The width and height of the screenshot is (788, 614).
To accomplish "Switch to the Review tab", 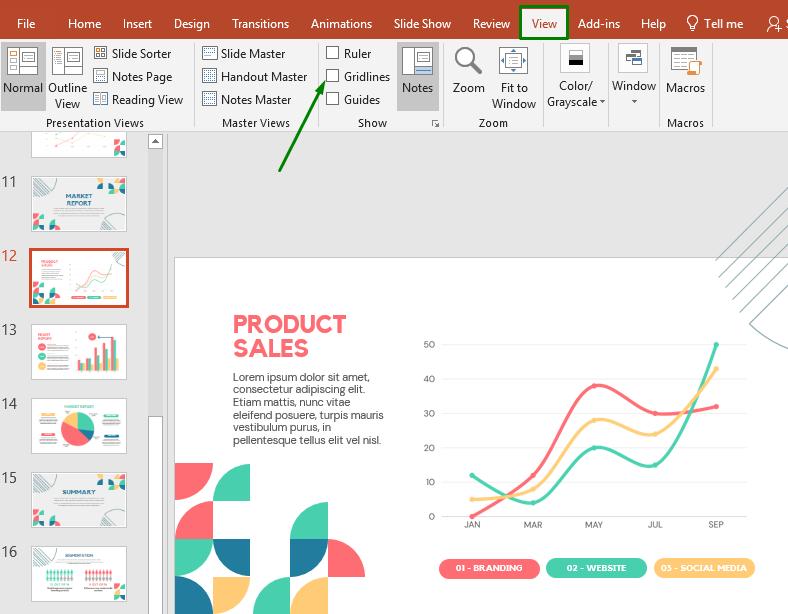I will (491, 24).
